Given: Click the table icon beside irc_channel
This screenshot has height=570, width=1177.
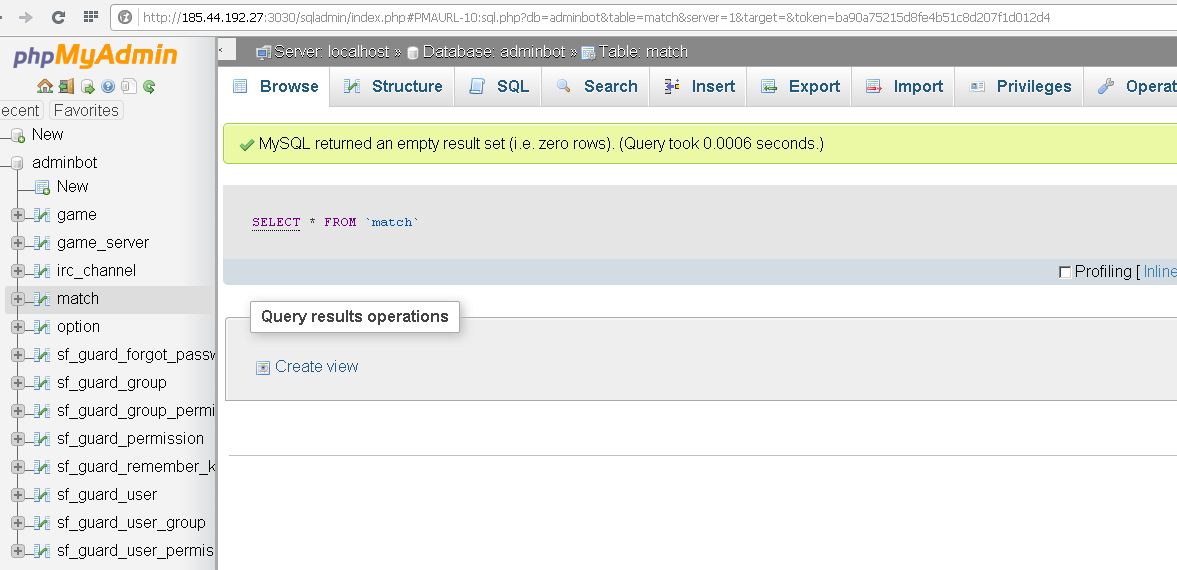Looking at the screenshot, I should pyautogui.click(x=43, y=271).
